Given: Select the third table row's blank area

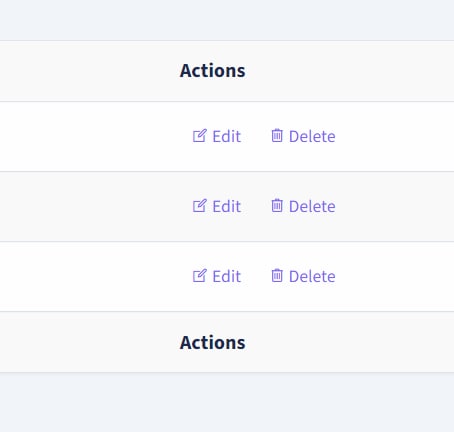Looking at the screenshot, I should pyautogui.click(x=90, y=277).
